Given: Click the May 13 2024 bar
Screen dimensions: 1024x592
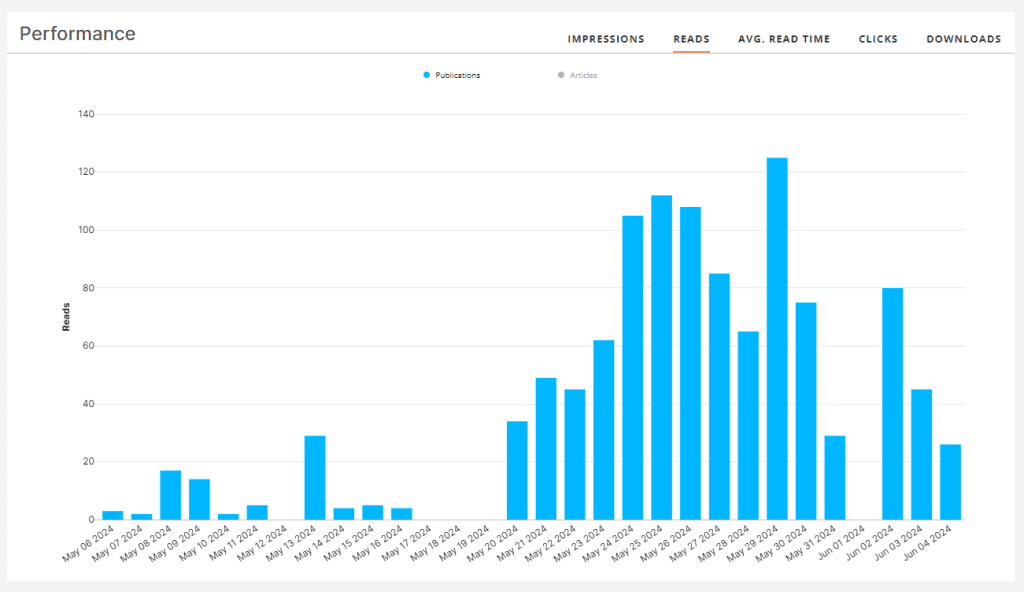Looking at the screenshot, I should 315,477.
